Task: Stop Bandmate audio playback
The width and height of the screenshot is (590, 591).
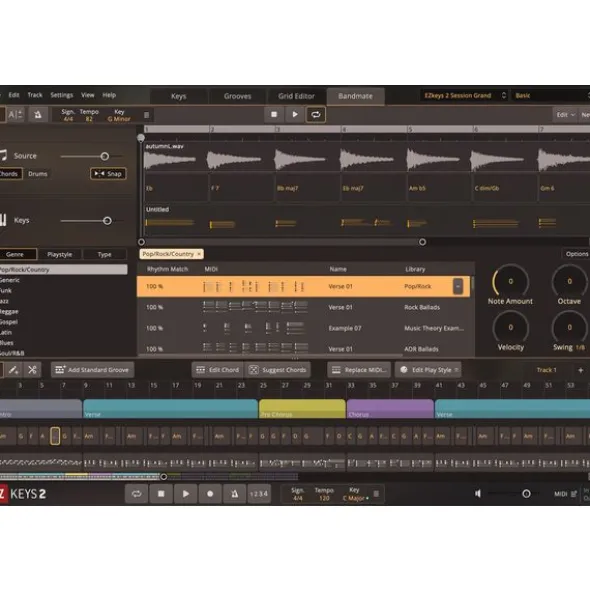Action: (274, 115)
